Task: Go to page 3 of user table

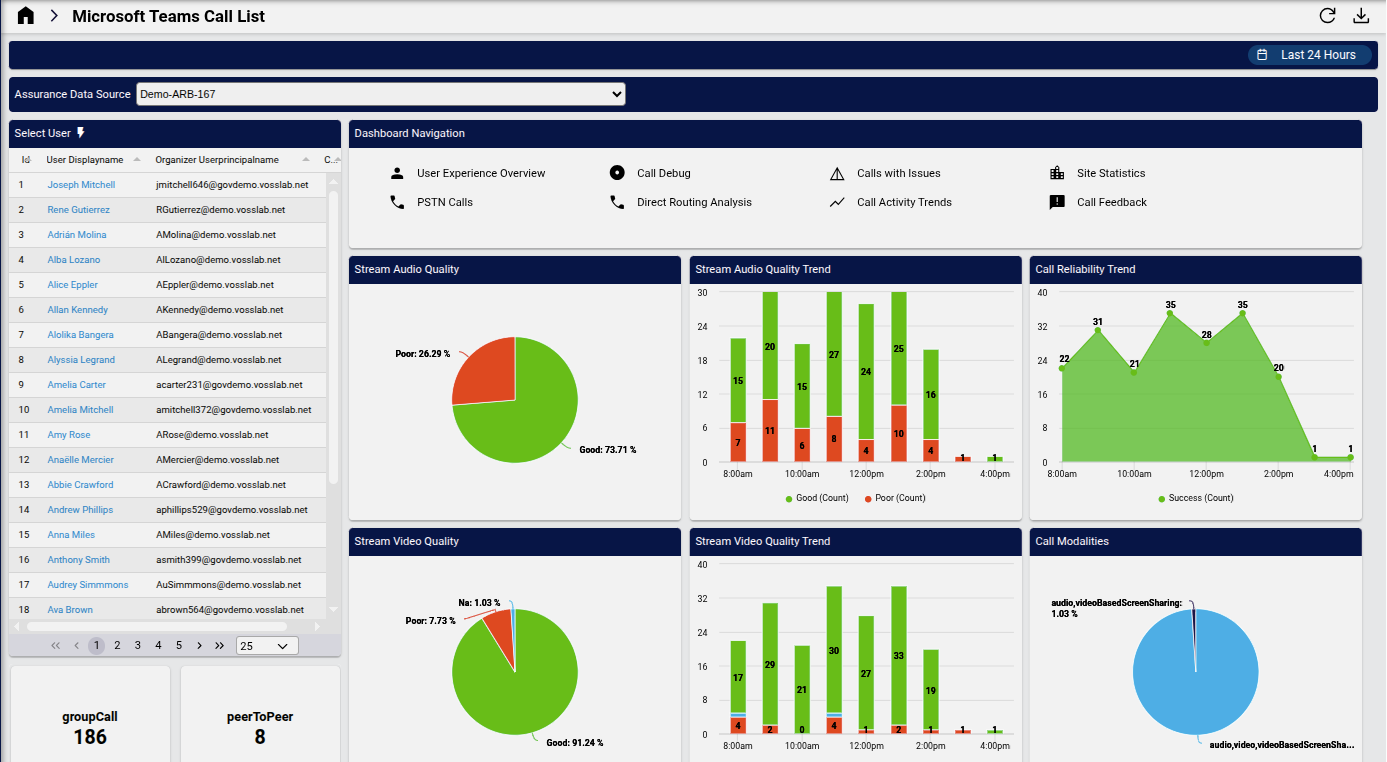Action: [x=138, y=646]
